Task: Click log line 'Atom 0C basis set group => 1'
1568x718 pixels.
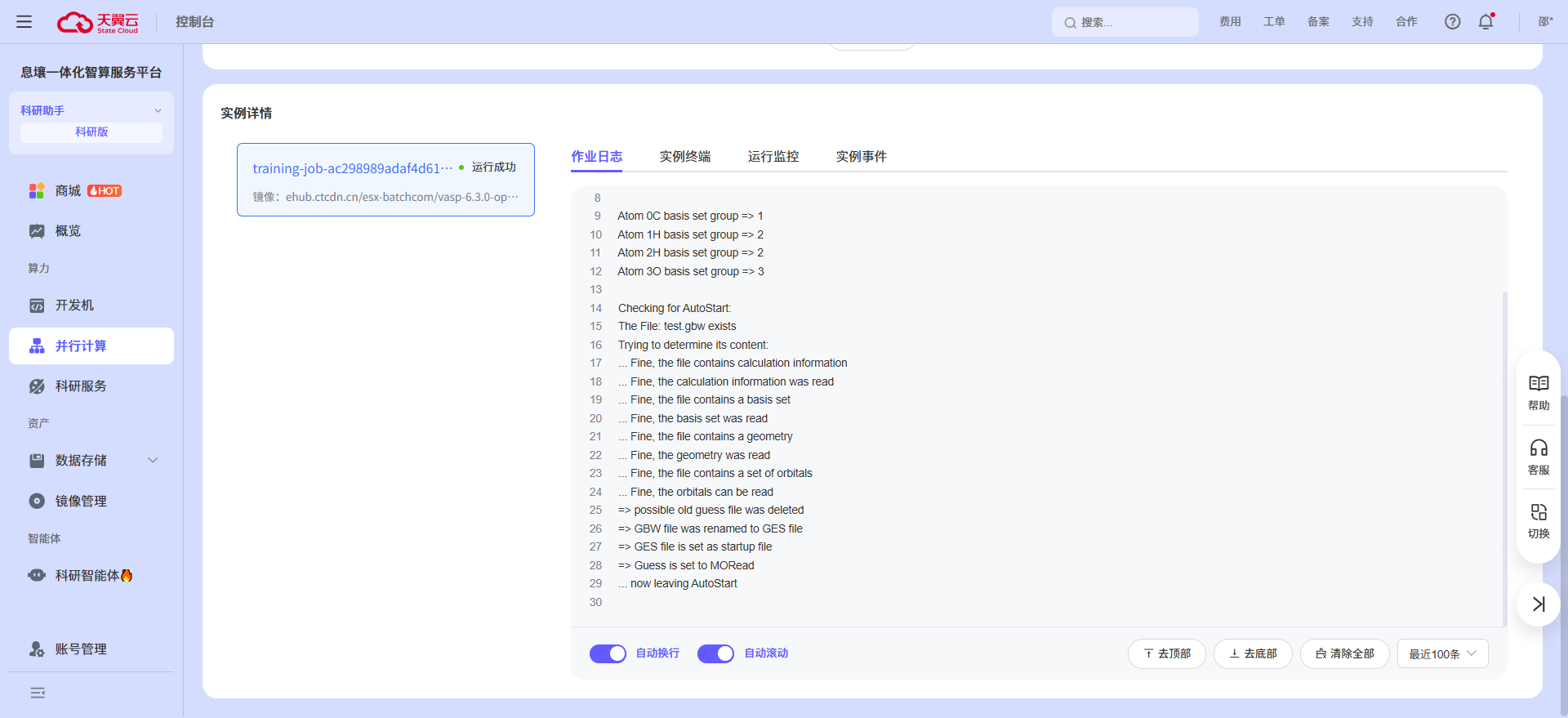Action: [690, 216]
